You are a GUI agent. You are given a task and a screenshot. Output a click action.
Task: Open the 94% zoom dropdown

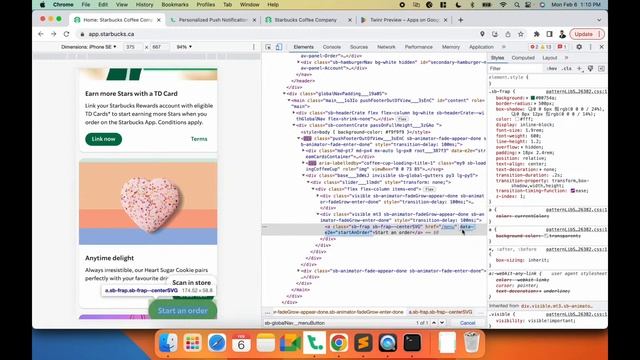pyautogui.click(x=184, y=47)
